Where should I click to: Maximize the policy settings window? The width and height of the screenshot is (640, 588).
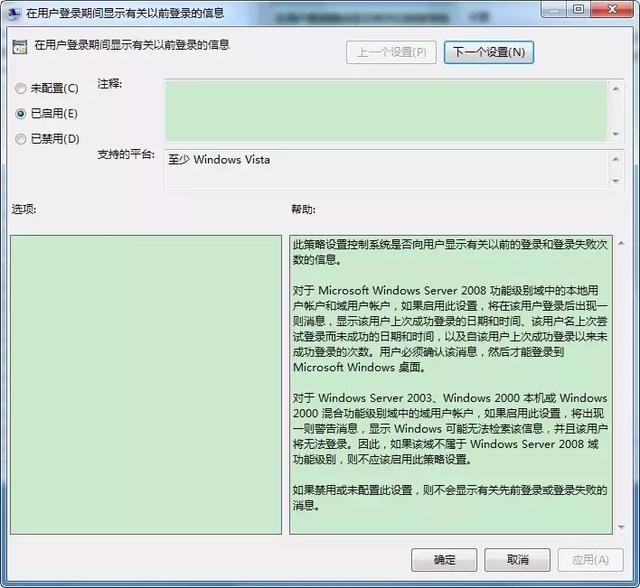click(x=579, y=11)
